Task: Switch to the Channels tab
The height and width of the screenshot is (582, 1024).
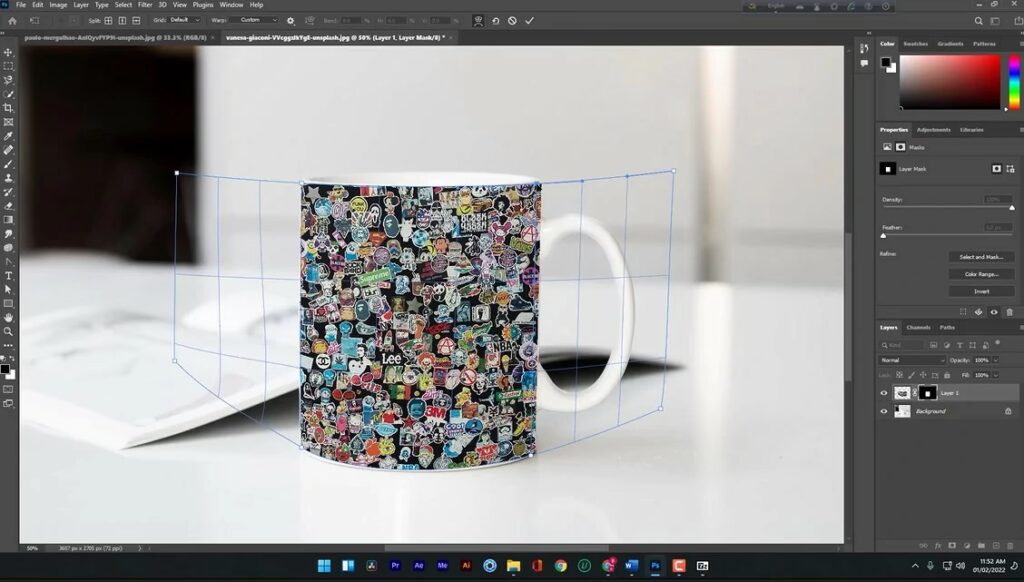Action: [x=918, y=328]
